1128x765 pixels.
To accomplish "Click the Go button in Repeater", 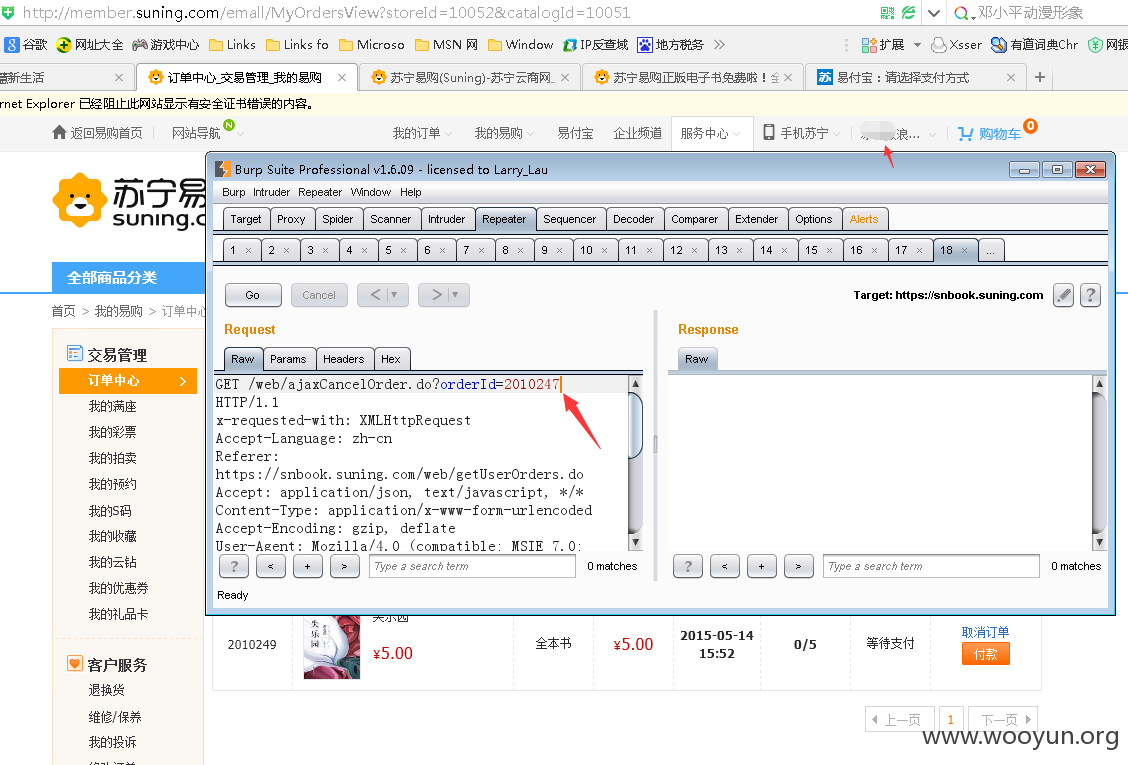I will click(252, 295).
